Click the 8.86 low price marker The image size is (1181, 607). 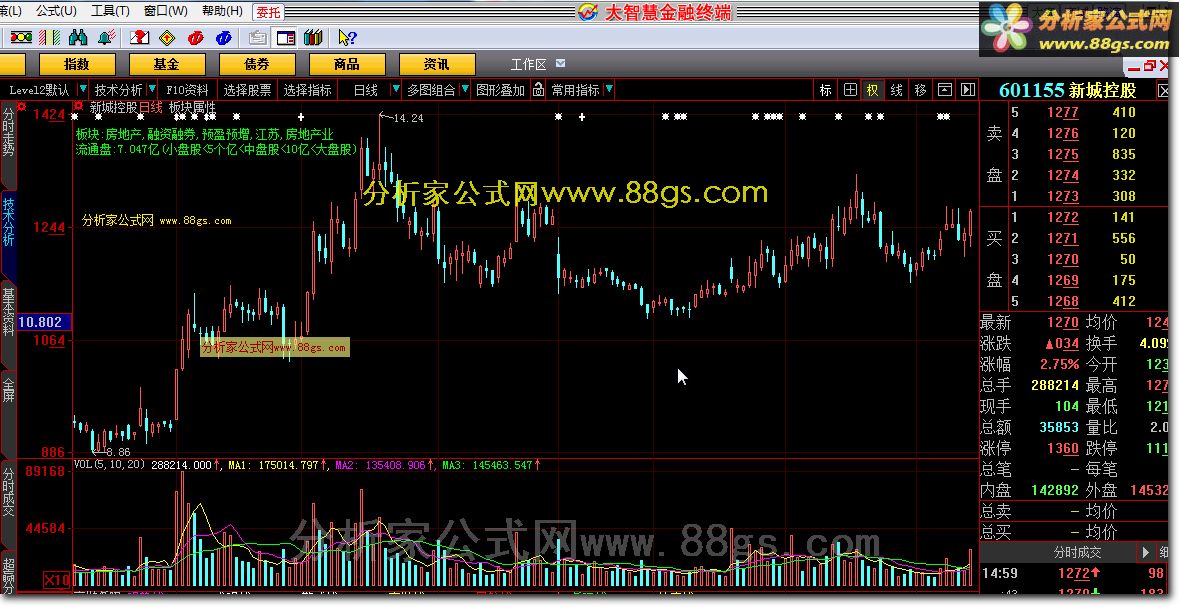pos(118,452)
